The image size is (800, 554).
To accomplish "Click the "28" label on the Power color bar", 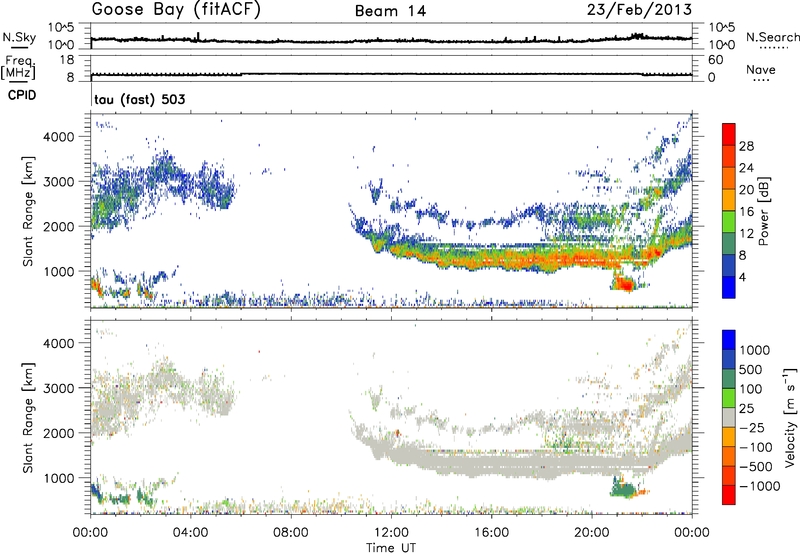I will point(746,146).
